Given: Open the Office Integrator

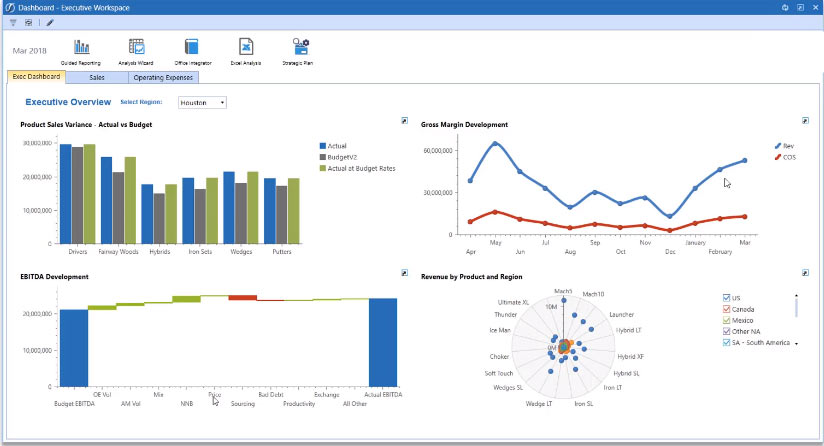Looking at the screenshot, I should 192,47.
